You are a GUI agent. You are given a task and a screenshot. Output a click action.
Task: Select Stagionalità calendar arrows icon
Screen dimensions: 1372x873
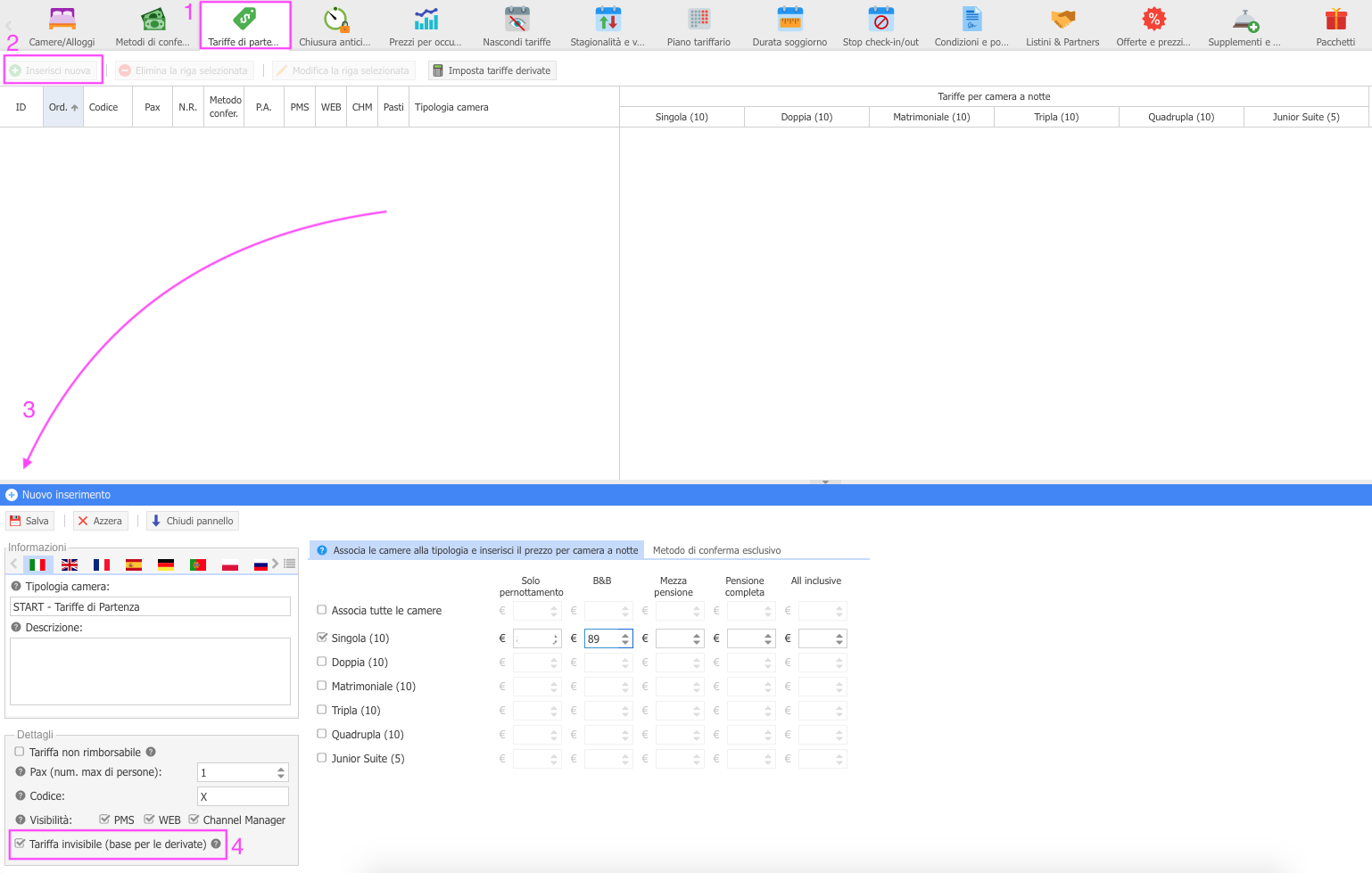click(x=607, y=20)
